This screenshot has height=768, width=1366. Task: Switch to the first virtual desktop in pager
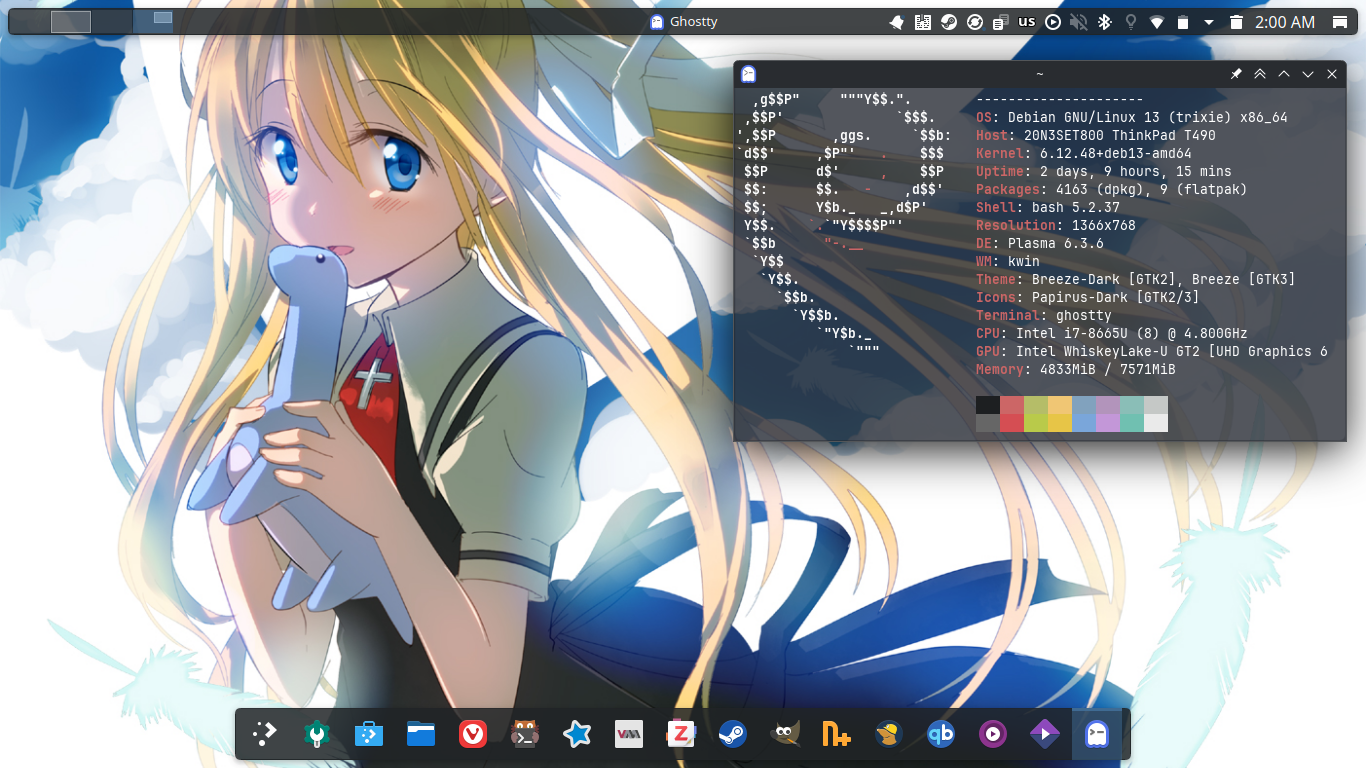click(x=71, y=22)
